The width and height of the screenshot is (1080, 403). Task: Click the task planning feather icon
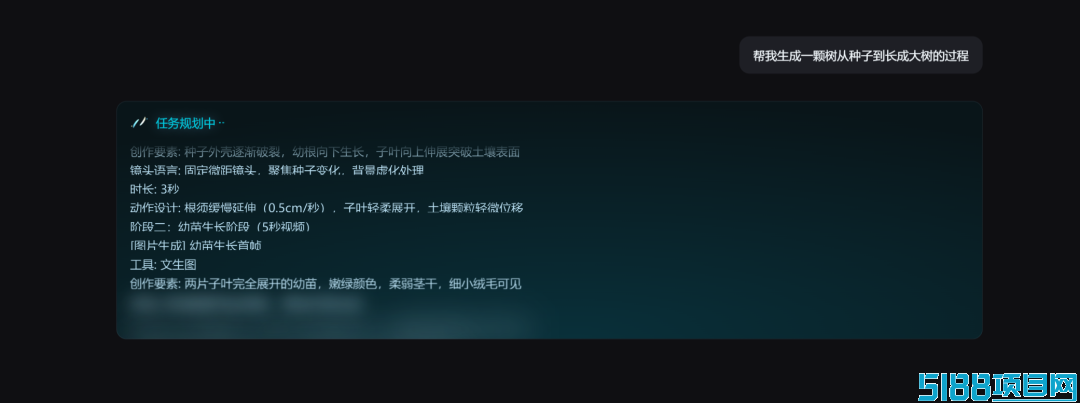pyautogui.click(x=139, y=123)
